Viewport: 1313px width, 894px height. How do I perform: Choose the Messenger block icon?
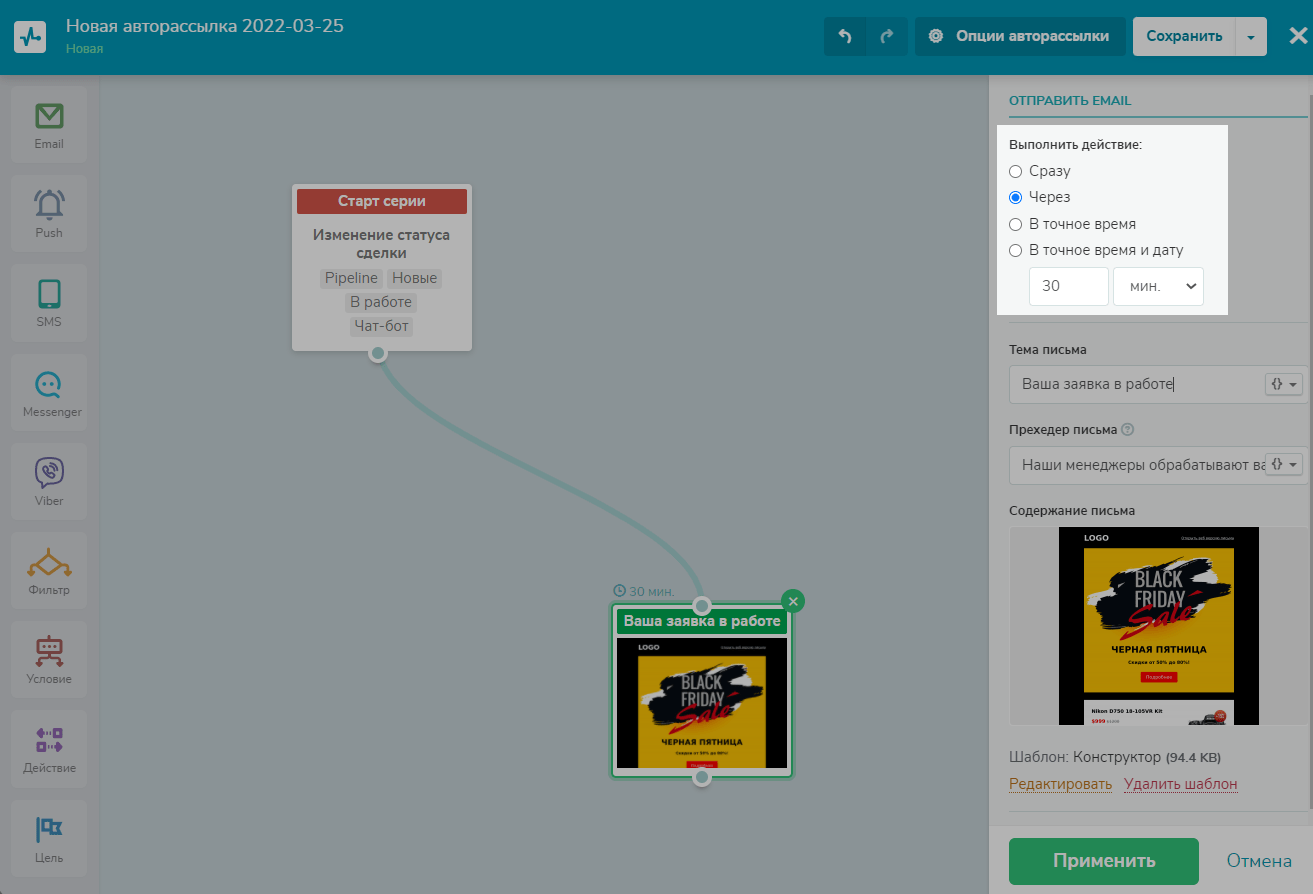(x=49, y=391)
